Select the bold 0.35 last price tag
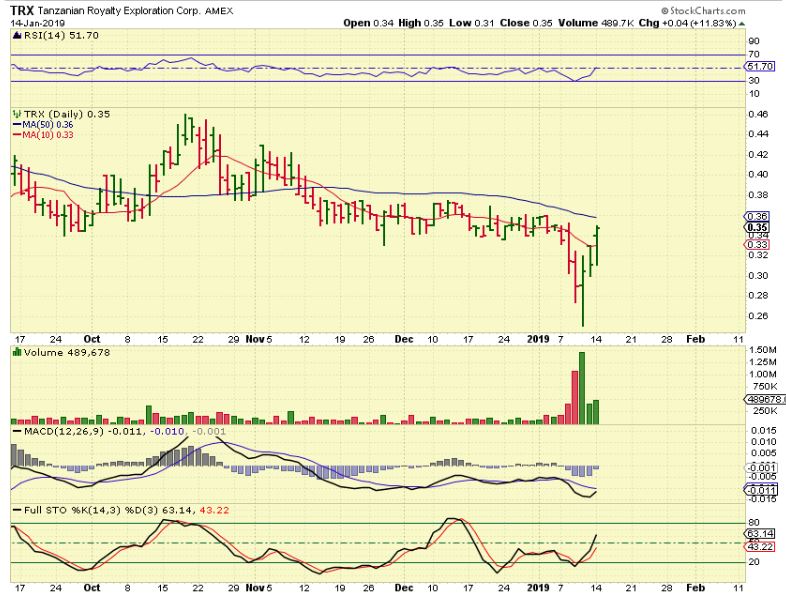Screen dimensions: 786x599 757,226
